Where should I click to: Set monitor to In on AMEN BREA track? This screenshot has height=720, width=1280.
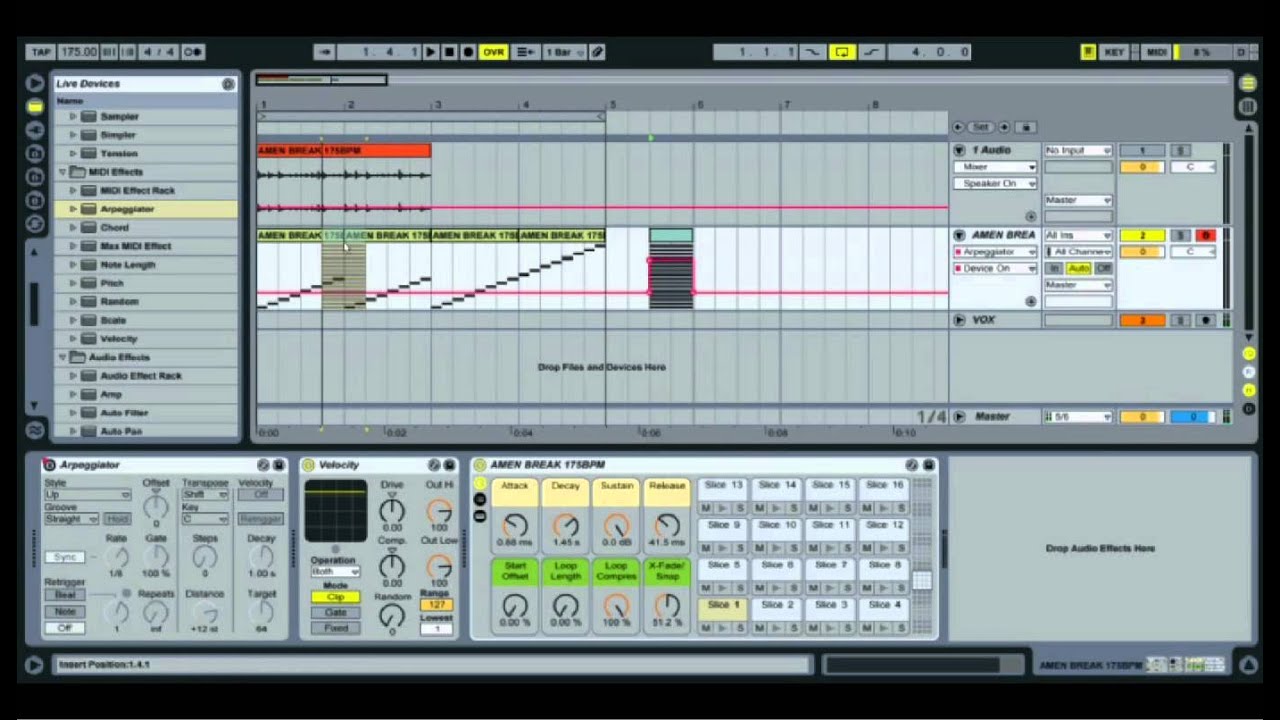click(x=1054, y=269)
